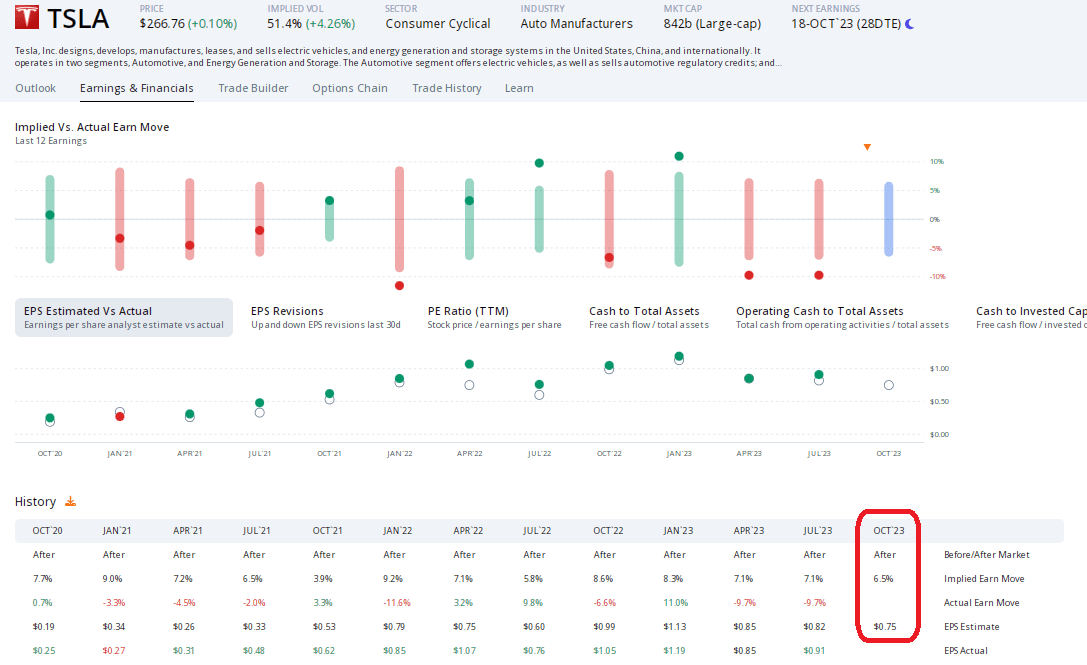The image size is (1087, 665).
Task: Show the EPS Revisions metric
Action: point(326,318)
